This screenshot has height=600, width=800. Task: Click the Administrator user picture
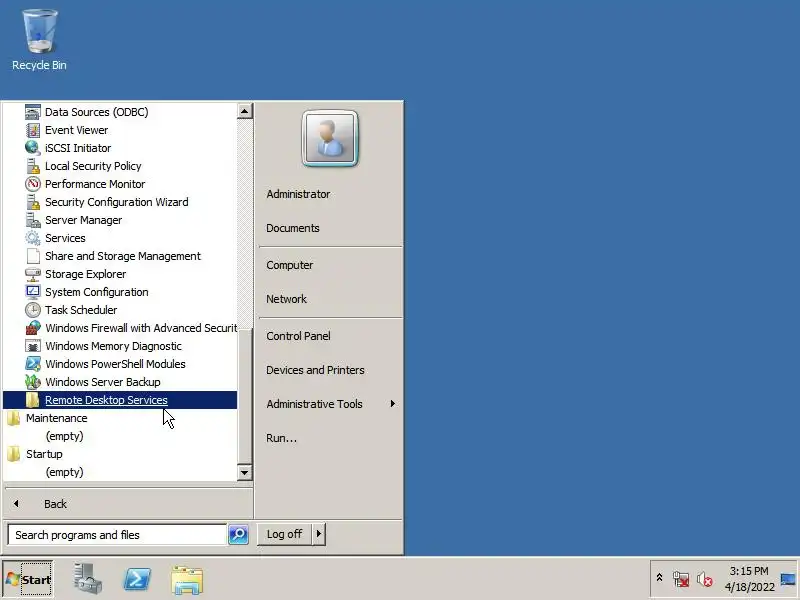[x=330, y=139]
